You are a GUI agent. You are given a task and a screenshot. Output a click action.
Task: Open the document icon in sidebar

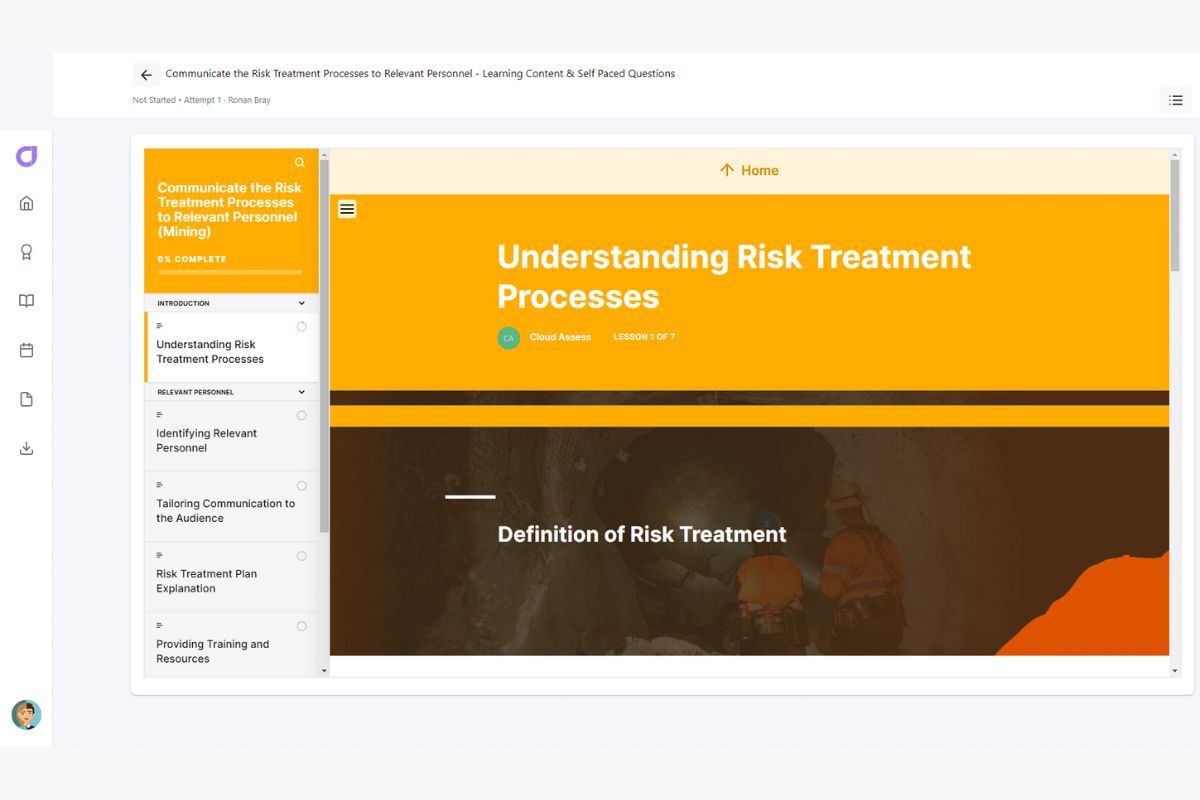27,399
